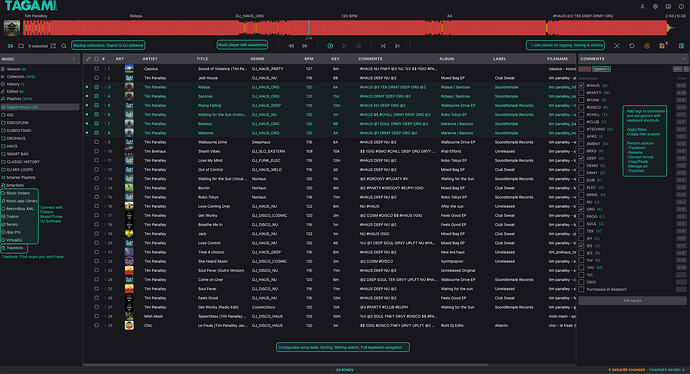Screen dimensions: 690x374
Task: Click the orange face icon with badge
Action: 662,46
